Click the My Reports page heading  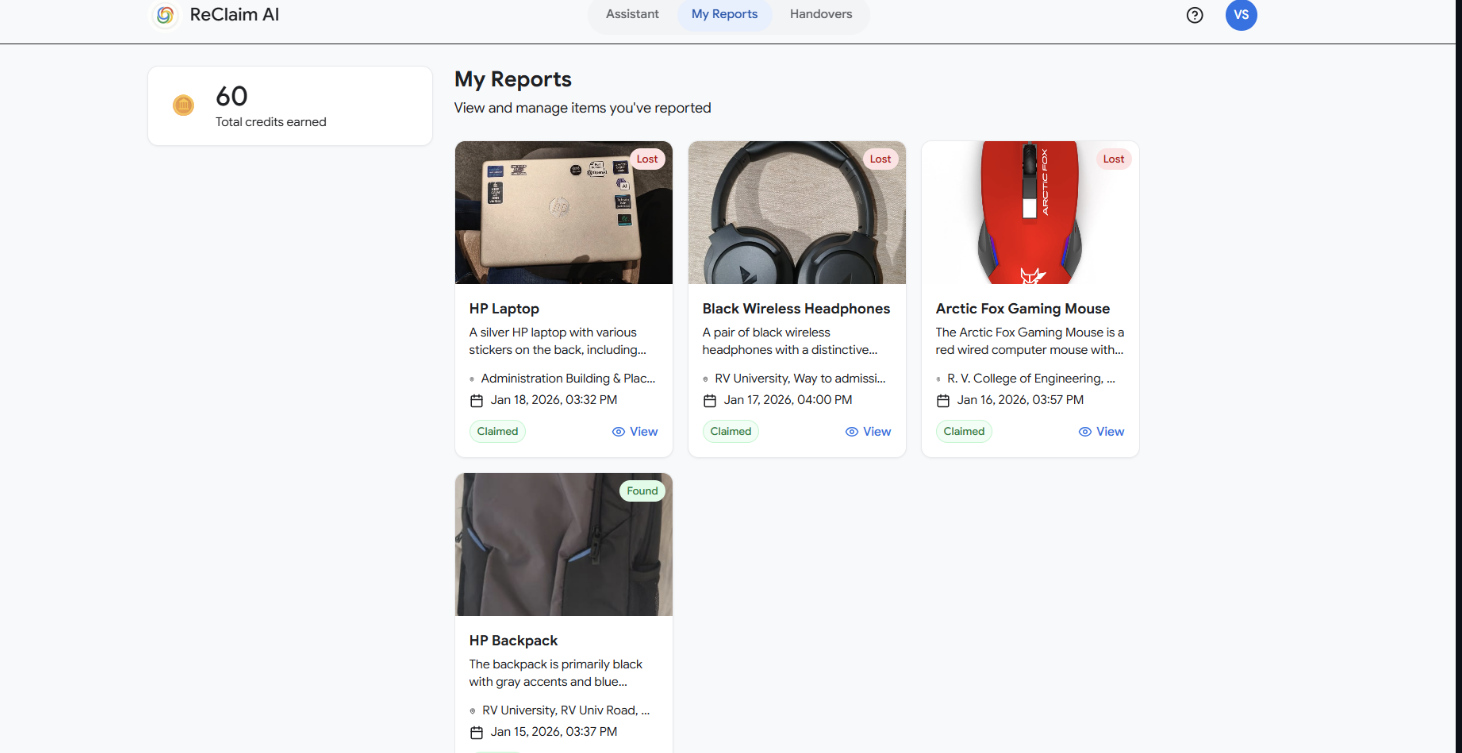point(513,80)
